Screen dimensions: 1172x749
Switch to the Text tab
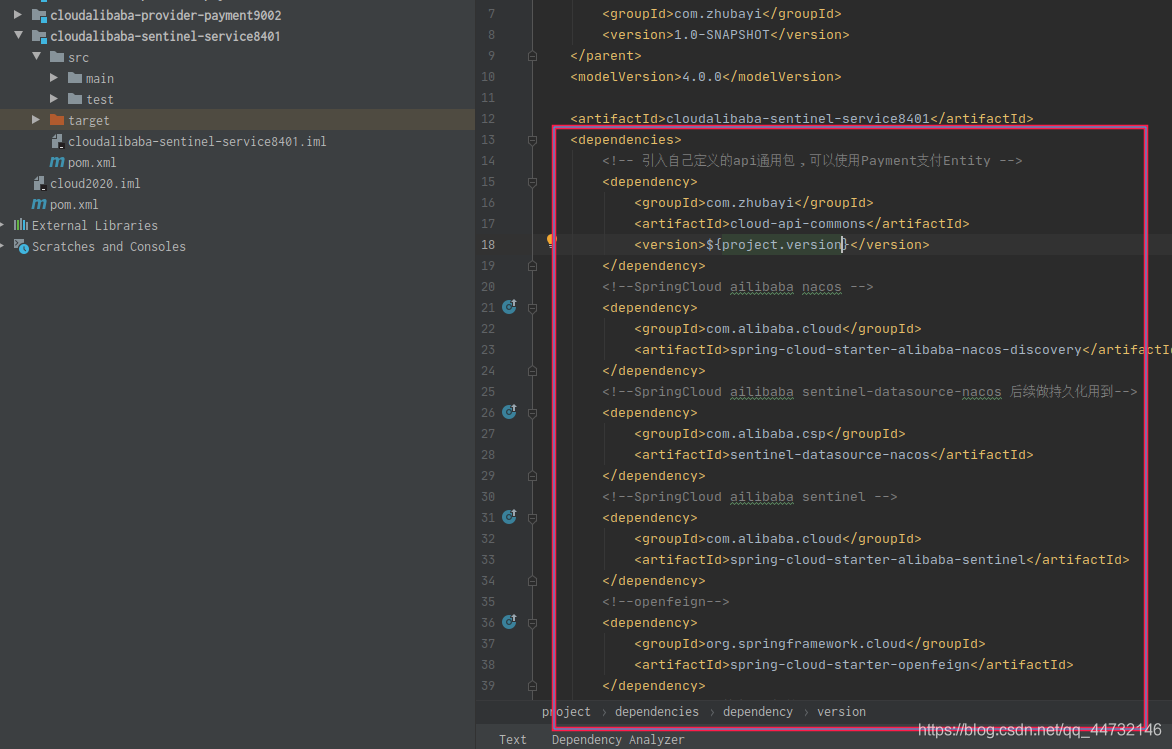pyautogui.click(x=513, y=739)
